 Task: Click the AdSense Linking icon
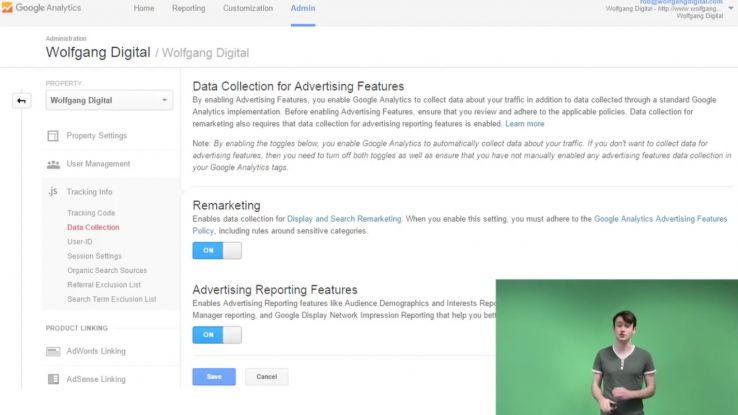point(53,379)
